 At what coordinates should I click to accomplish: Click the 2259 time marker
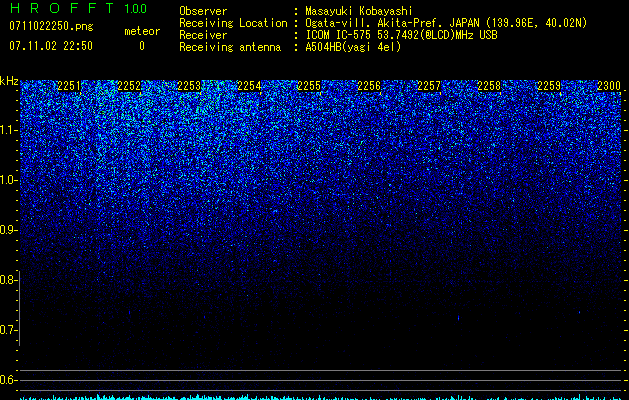[x=549, y=86]
